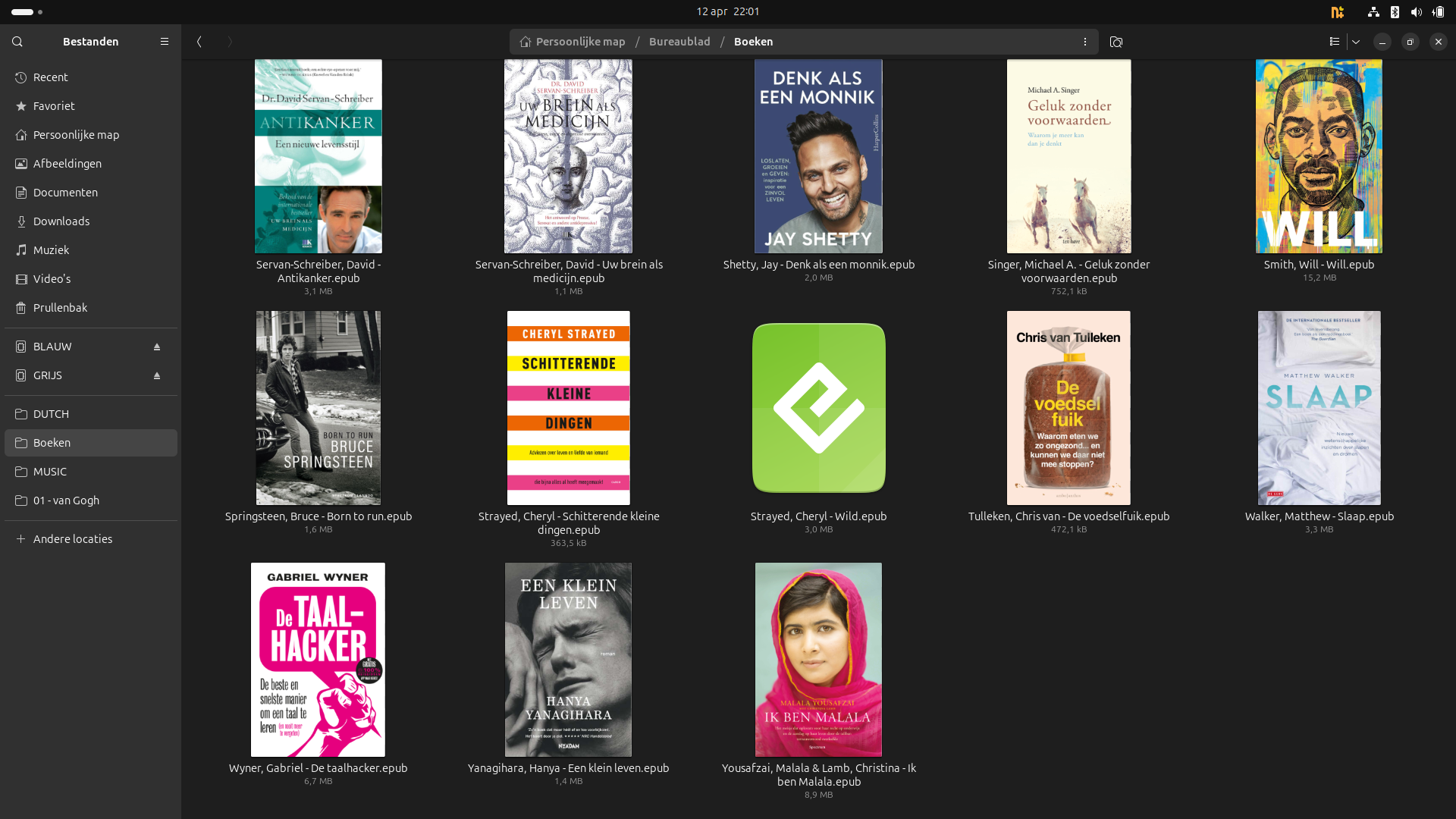Select the Wild.epub file icon
Viewport: 1456px width, 819px height.
pyautogui.click(x=818, y=408)
